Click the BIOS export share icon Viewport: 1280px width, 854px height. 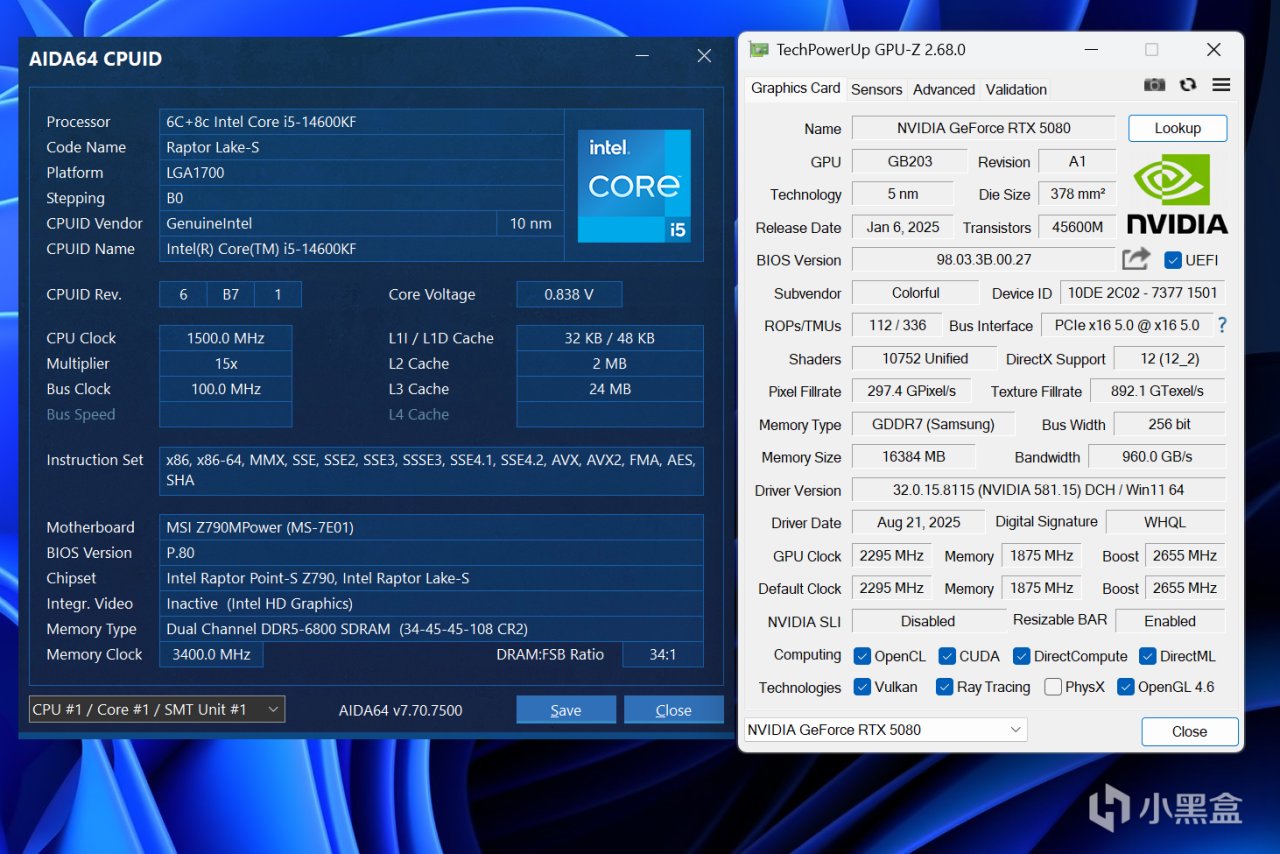coord(1136,260)
